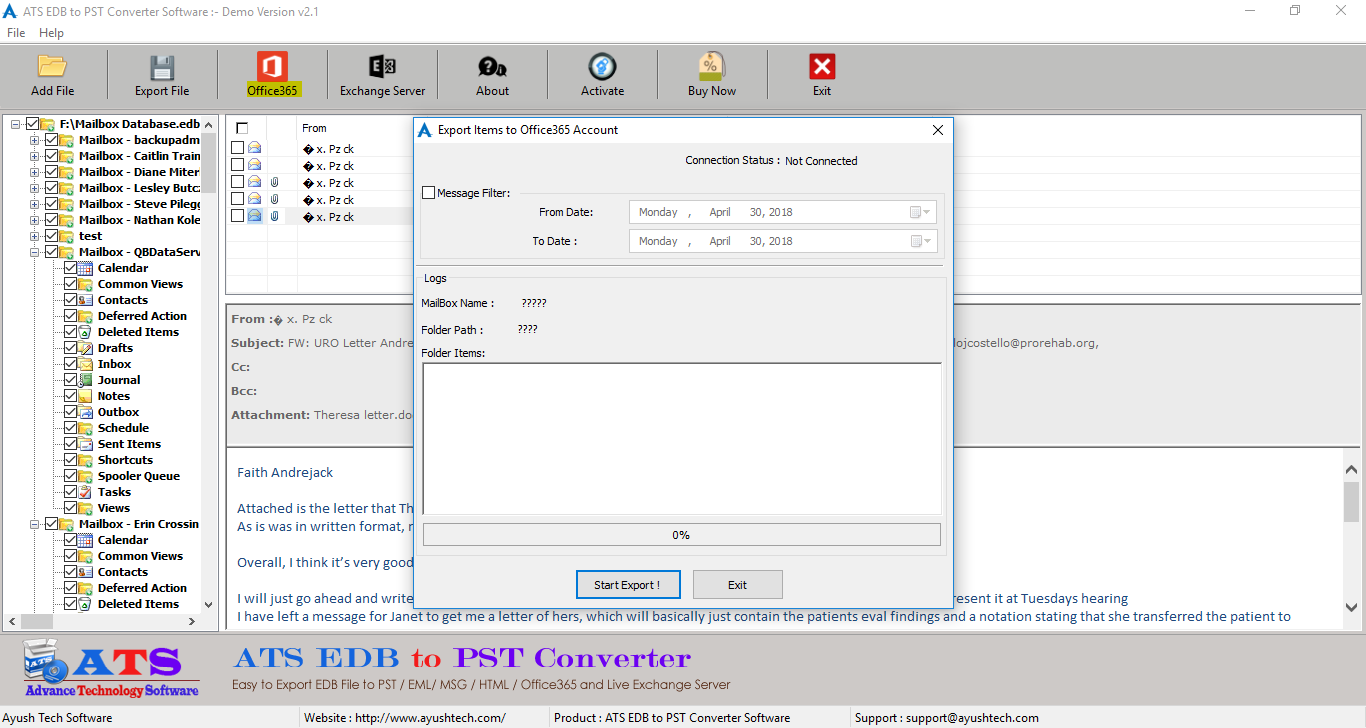Screen dimensions: 1366x728
Task: Uncheck the Inbox folder checkbox
Action: point(70,364)
